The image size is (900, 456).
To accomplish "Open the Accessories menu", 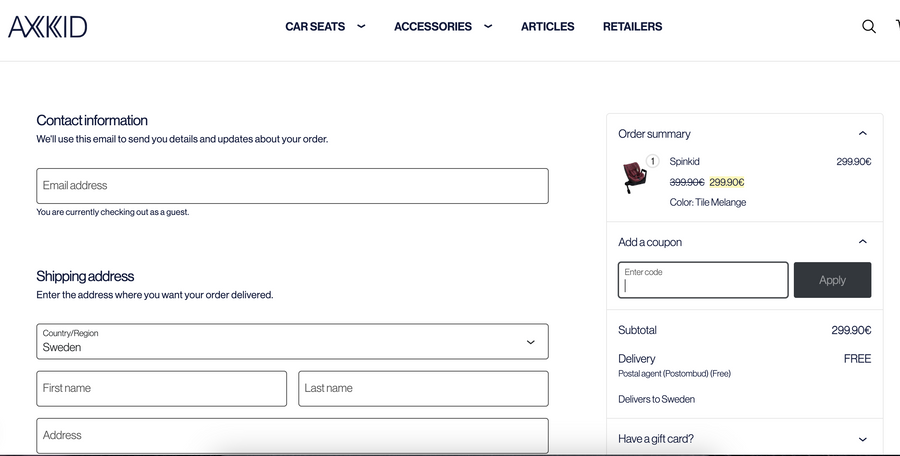I will tap(432, 27).
